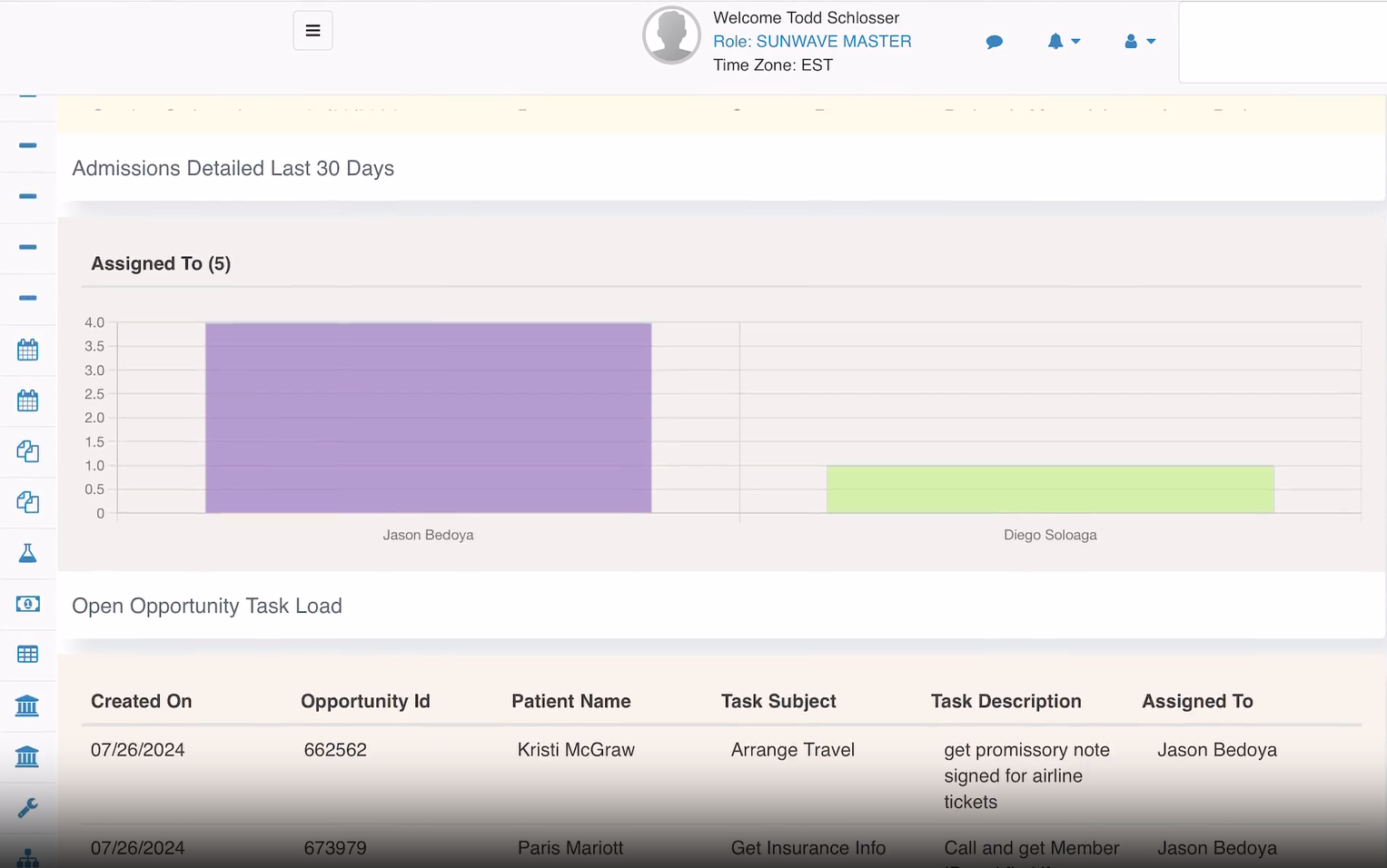Click Todd Schlosser's profile avatar picture
Viewport: 1387px width, 868px height.
point(671,35)
